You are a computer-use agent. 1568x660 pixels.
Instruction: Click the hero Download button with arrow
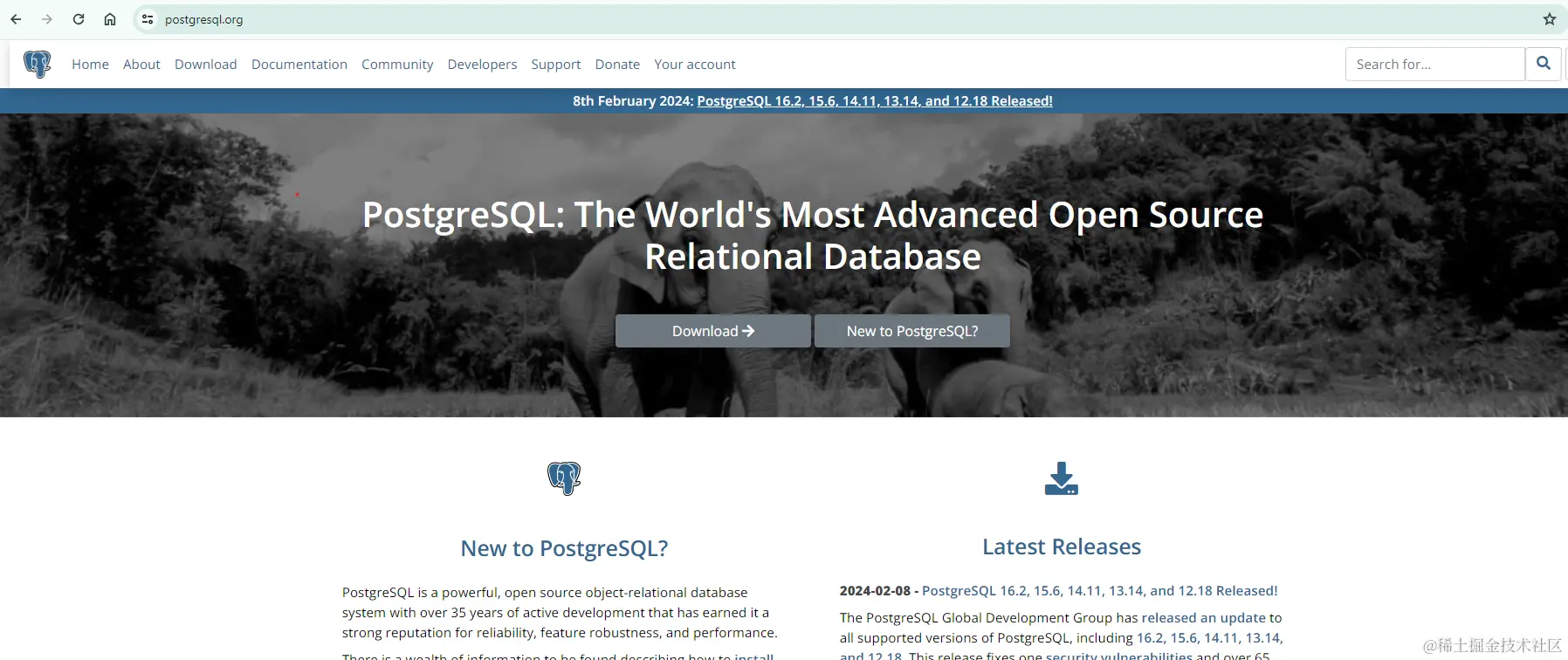713,331
